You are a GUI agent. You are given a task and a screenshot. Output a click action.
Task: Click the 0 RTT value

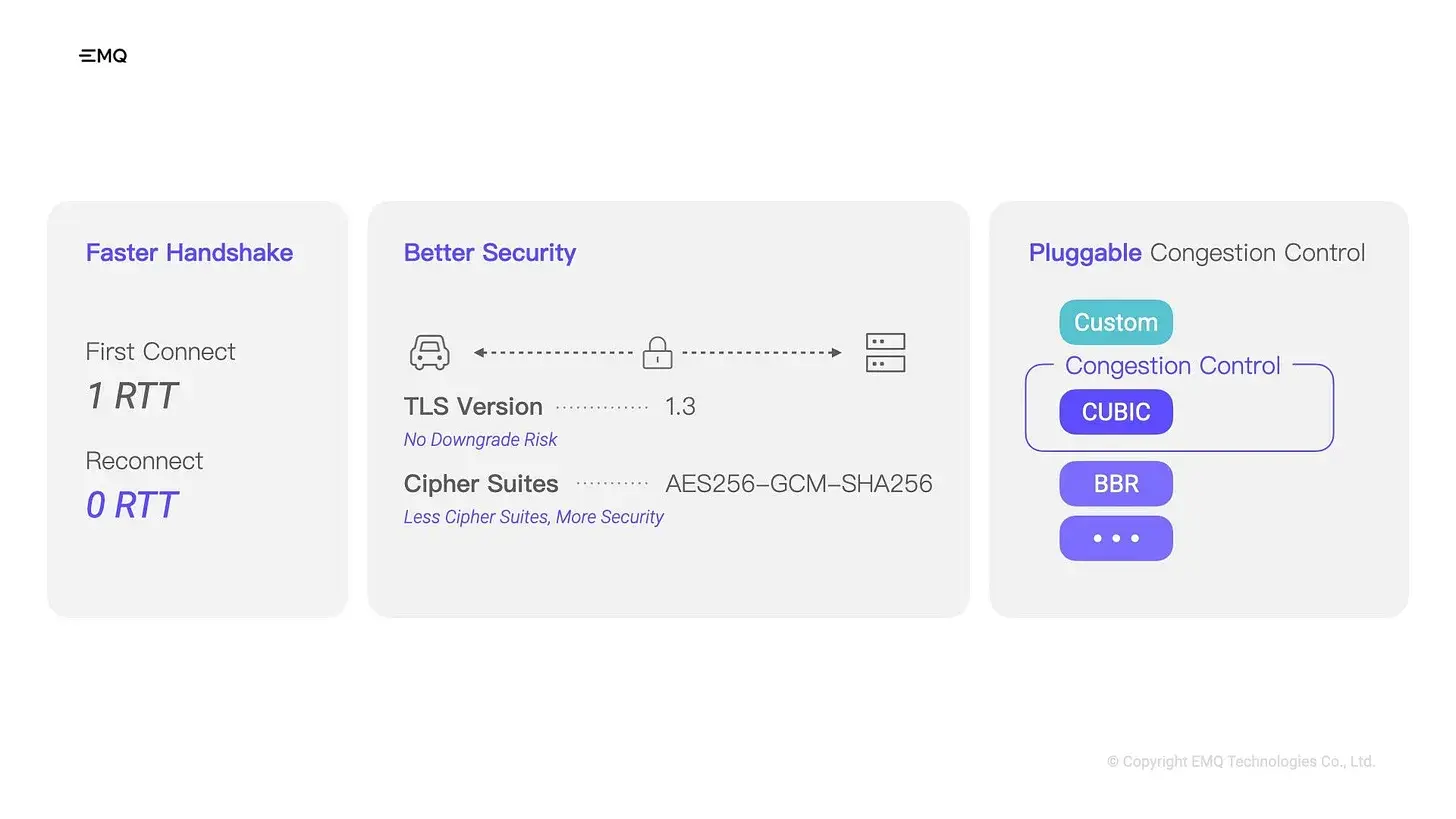[x=132, y=505]
